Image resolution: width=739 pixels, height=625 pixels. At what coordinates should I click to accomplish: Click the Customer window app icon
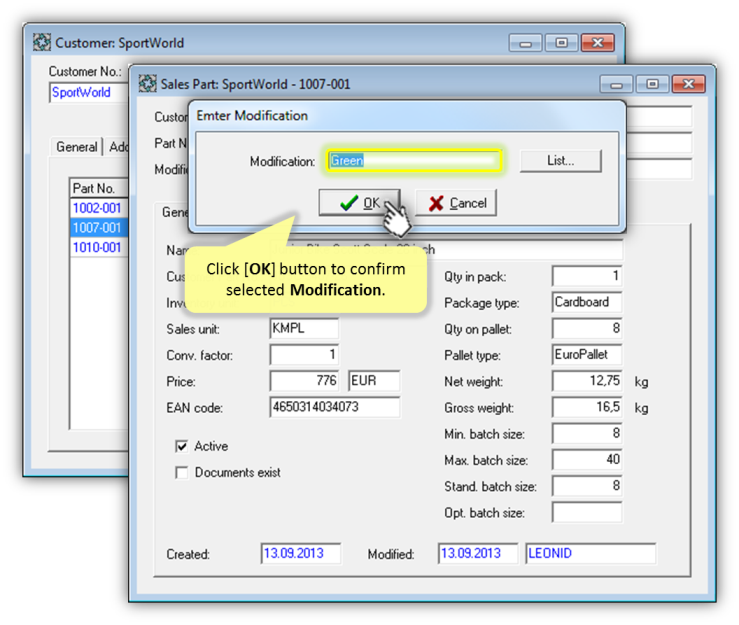point(42,42)
